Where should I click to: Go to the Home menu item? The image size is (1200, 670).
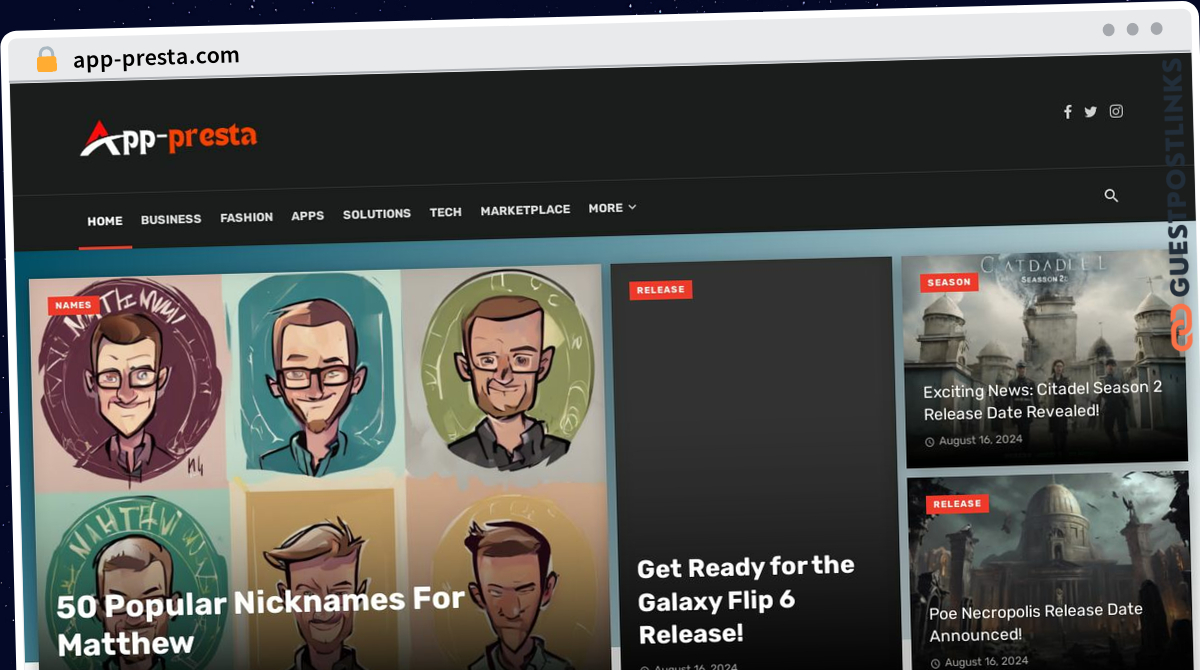pos(105,221)
